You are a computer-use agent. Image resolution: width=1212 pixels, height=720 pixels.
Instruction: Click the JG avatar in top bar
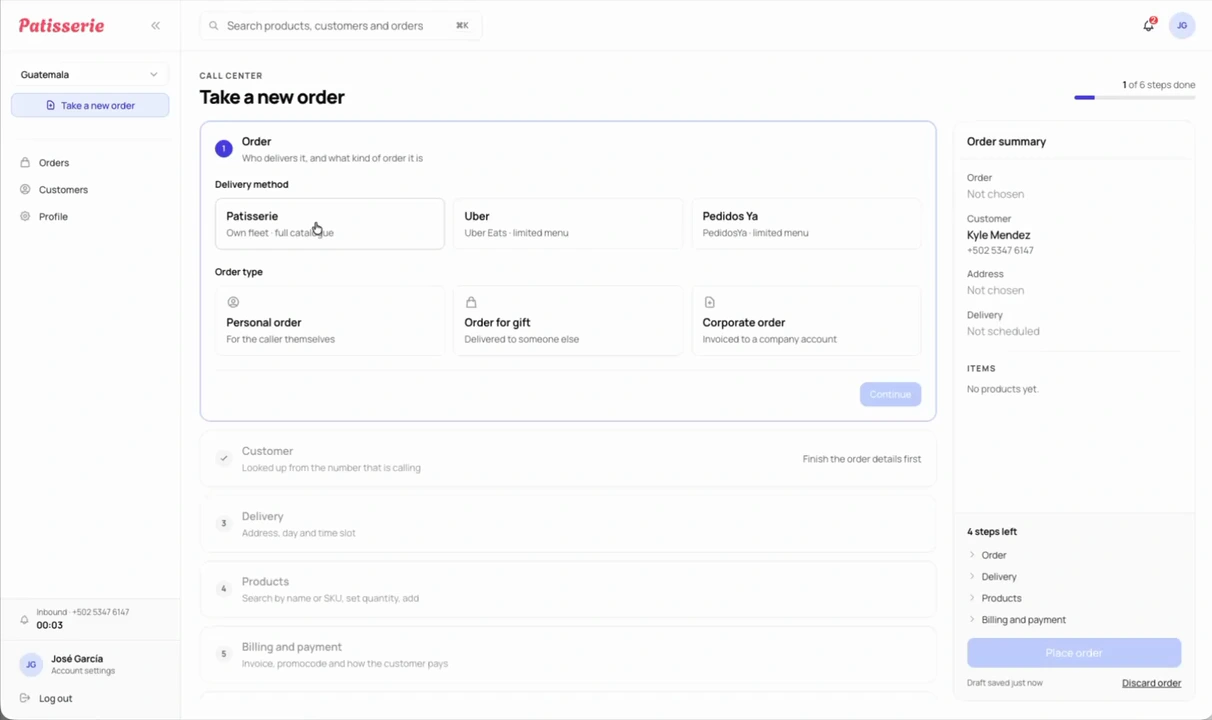click(x=1182, y=26)
